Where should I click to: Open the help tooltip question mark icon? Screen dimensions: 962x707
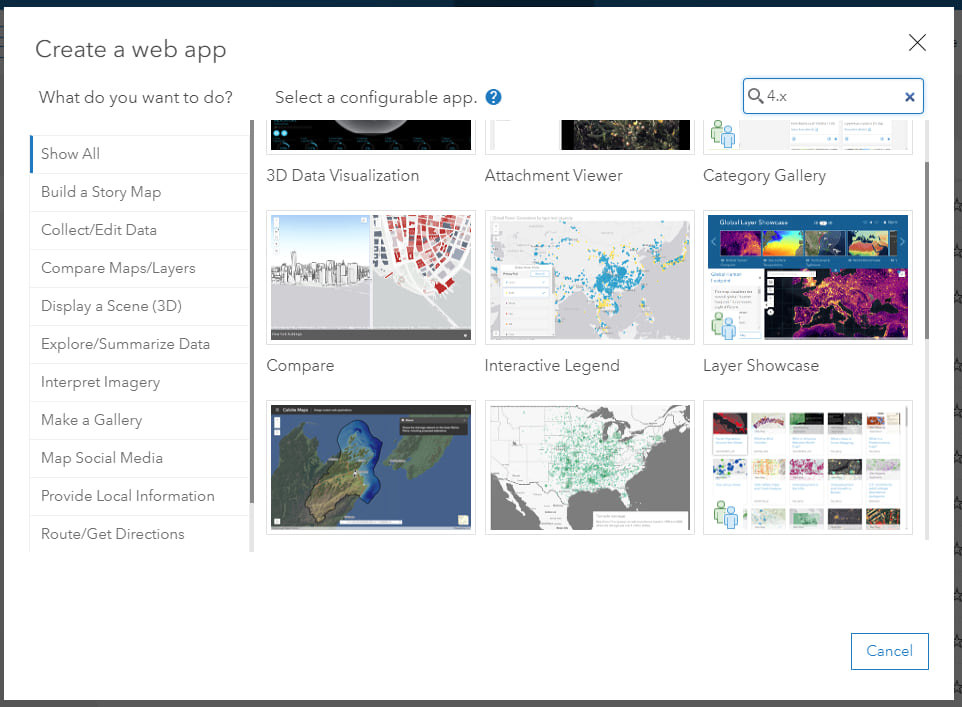point(493,97)
